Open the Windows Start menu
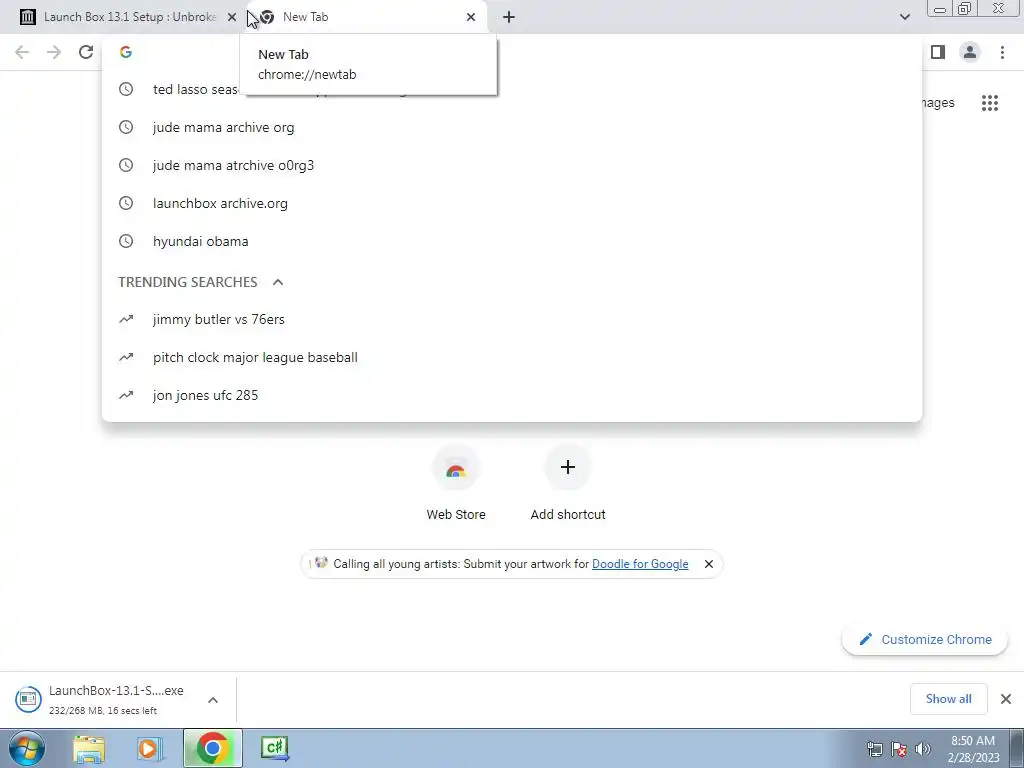 pyautogui.click(x=27, y=748)
